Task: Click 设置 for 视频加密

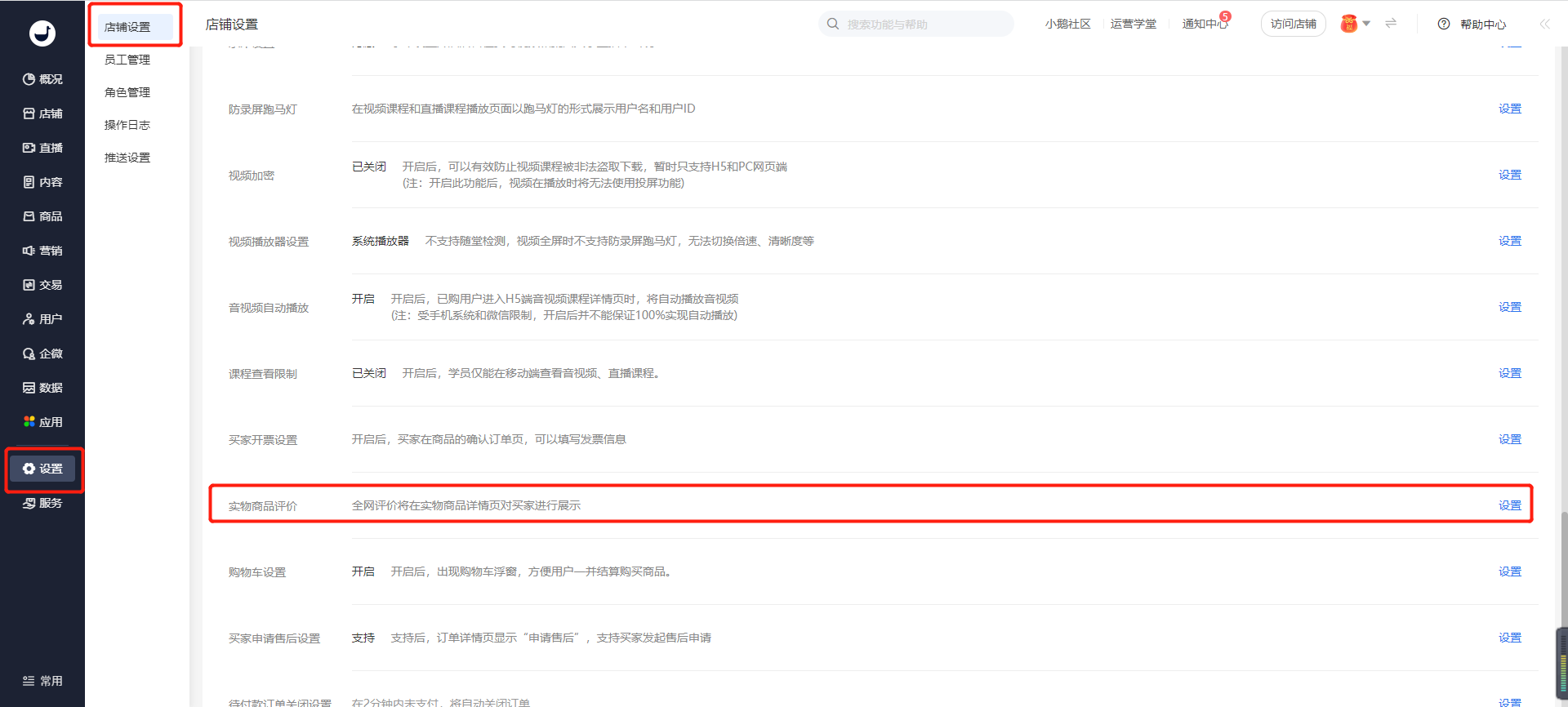Action: pos(1510,175)
